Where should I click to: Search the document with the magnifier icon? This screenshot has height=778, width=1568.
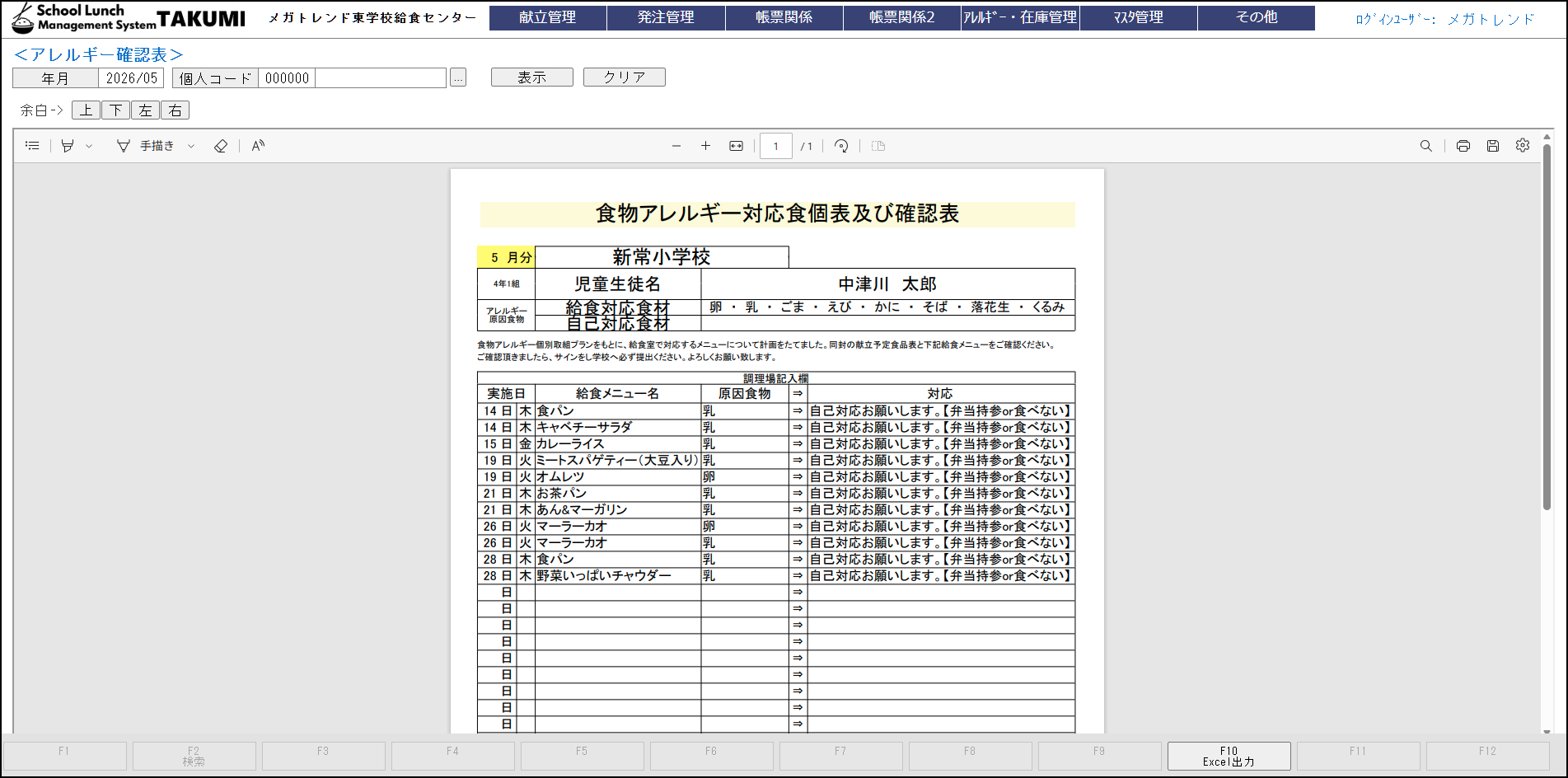(x=1425, y=146)
